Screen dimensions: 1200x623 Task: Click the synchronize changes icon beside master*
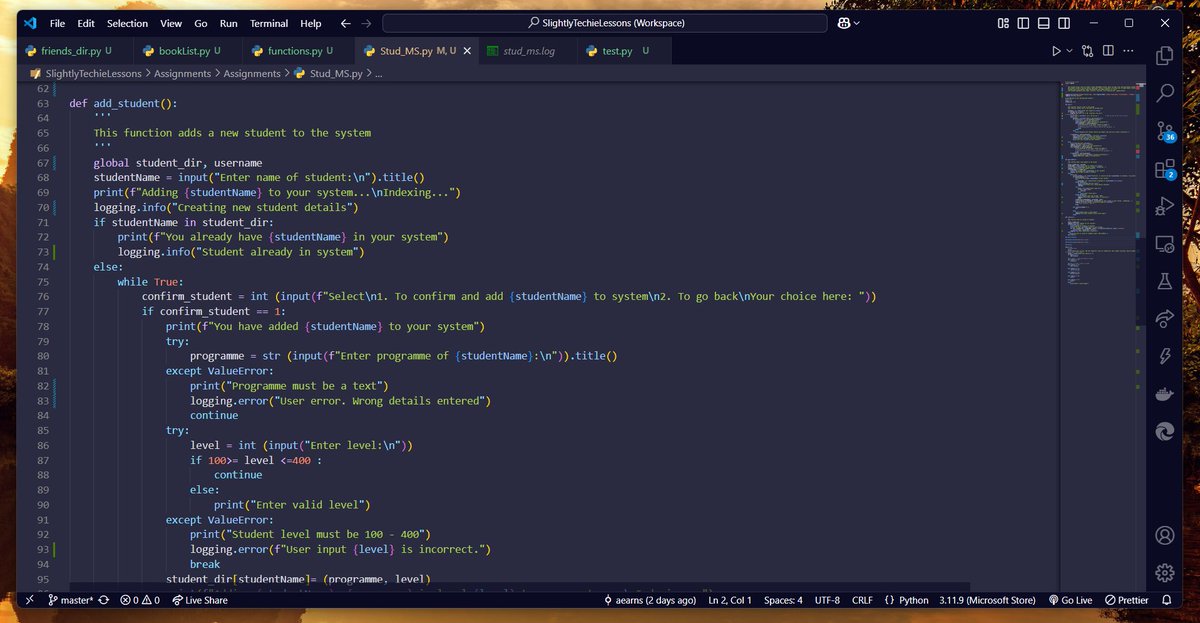click(x=103, y=600)
